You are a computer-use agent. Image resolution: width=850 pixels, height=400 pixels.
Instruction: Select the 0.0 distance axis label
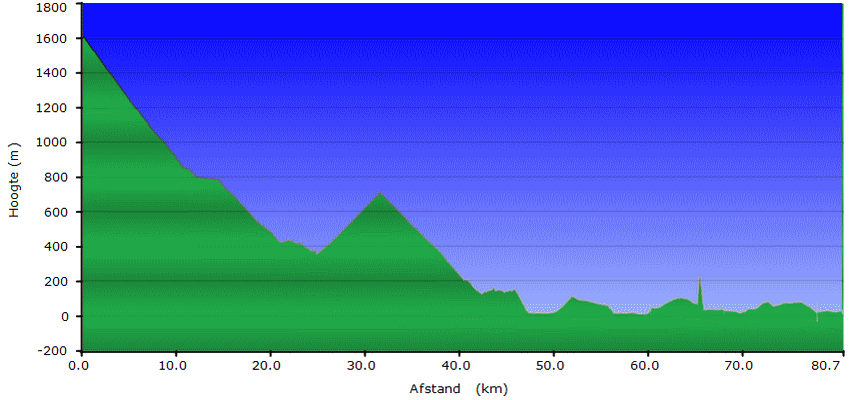point(81,366)
